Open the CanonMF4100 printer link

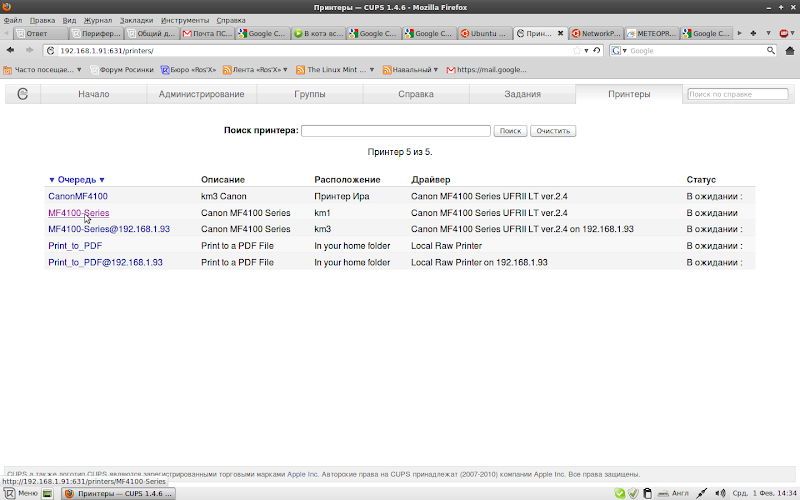pos(78,196)
